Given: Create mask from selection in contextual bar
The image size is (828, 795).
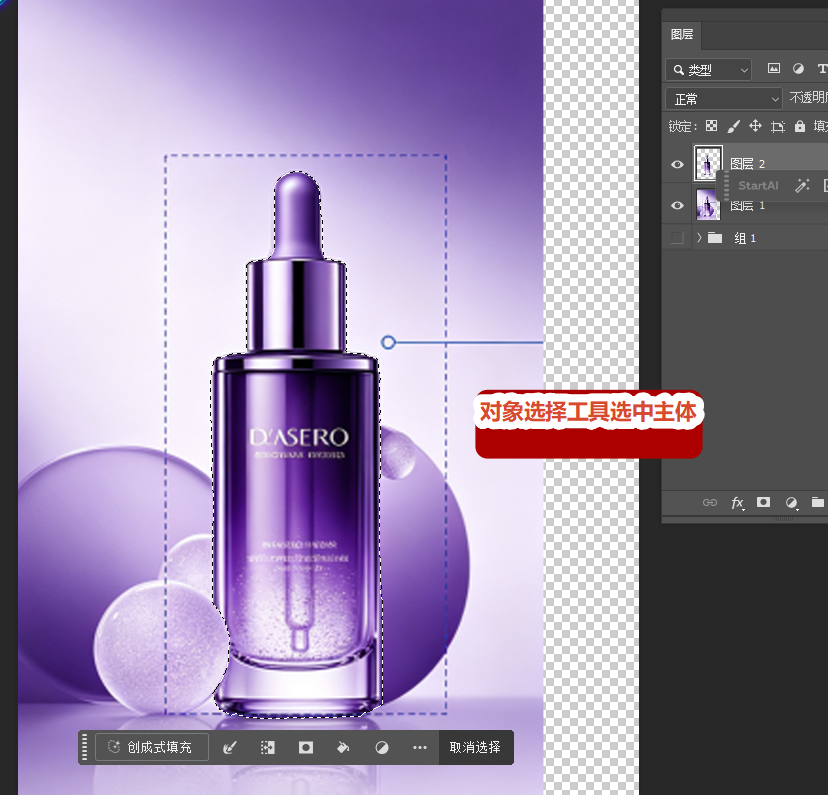Looking at the screenshot, I should [306, 747].
